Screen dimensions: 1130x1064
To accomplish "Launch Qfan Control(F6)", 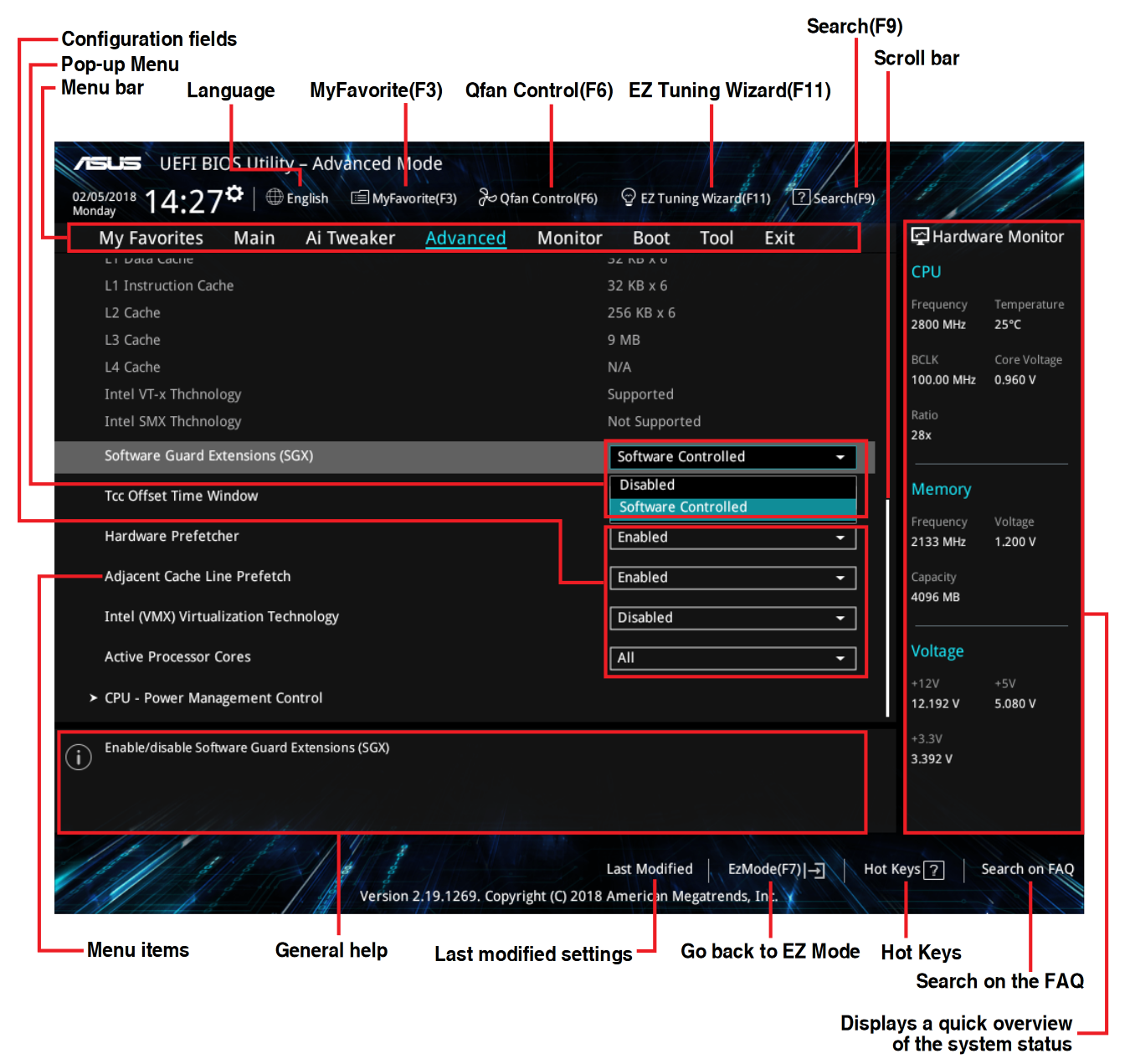I will (x=539, y=198).
